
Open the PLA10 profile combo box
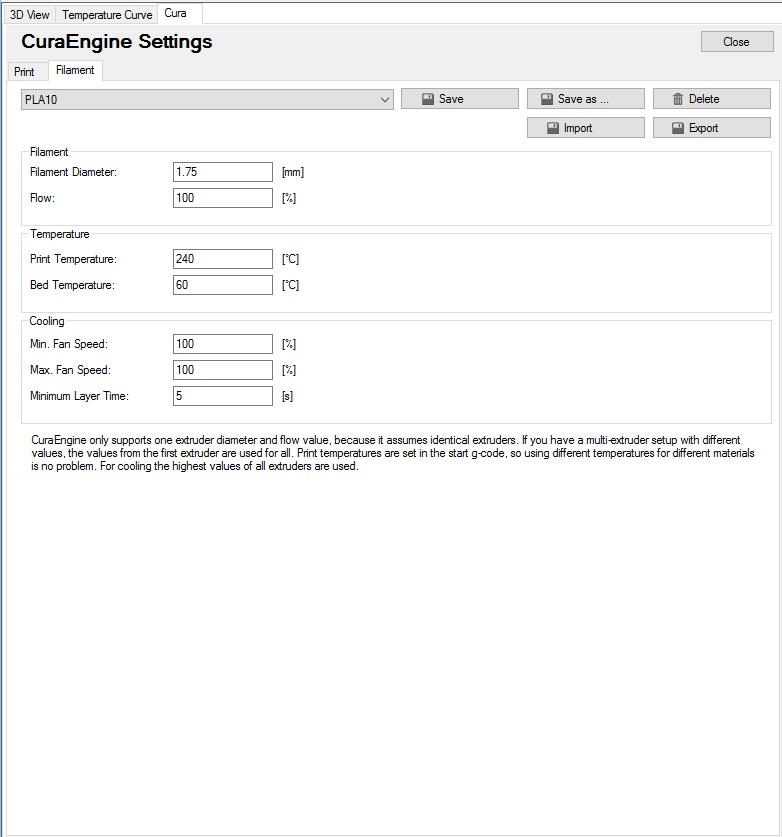[x=207, y=100]
